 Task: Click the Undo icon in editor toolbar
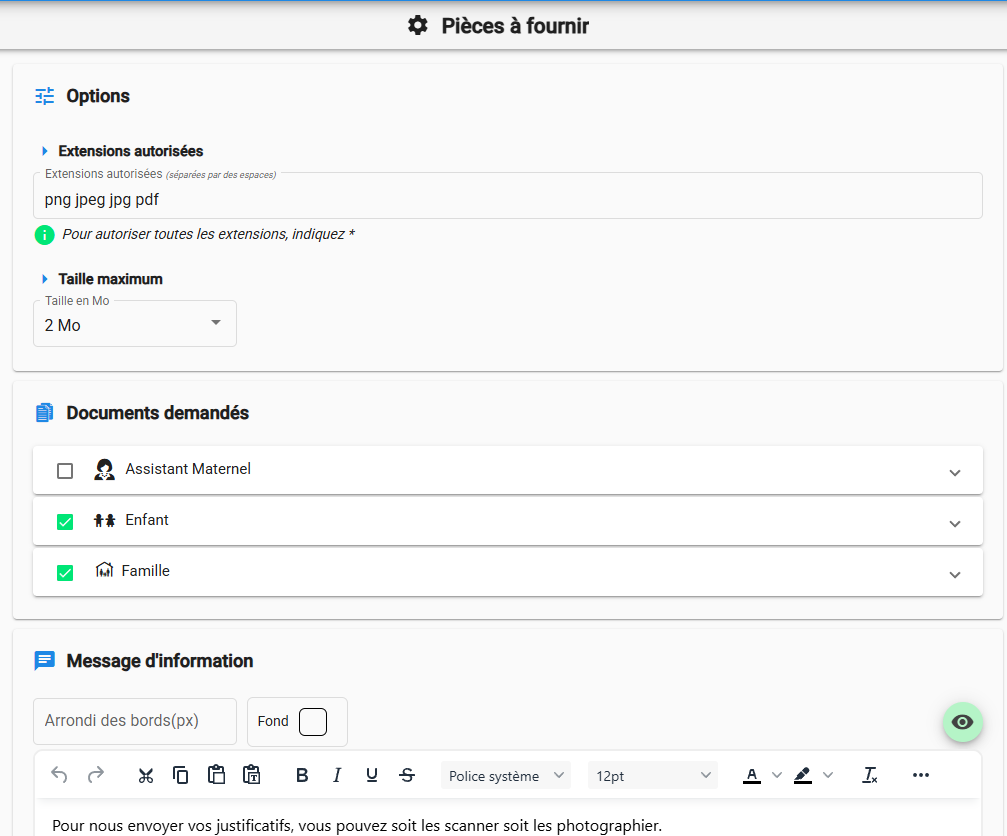point(60,775)
